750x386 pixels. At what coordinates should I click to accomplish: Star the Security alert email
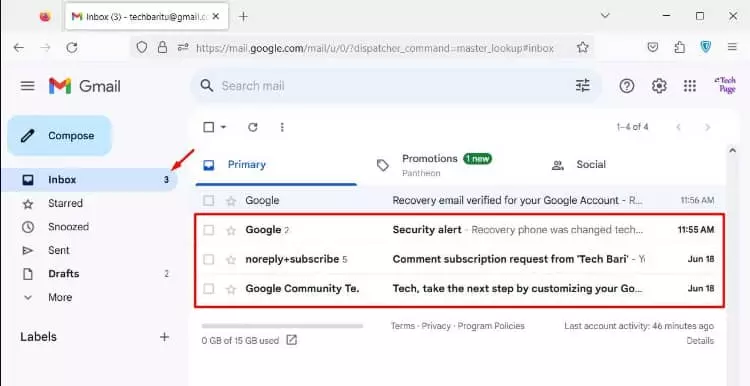click(231, 231)
